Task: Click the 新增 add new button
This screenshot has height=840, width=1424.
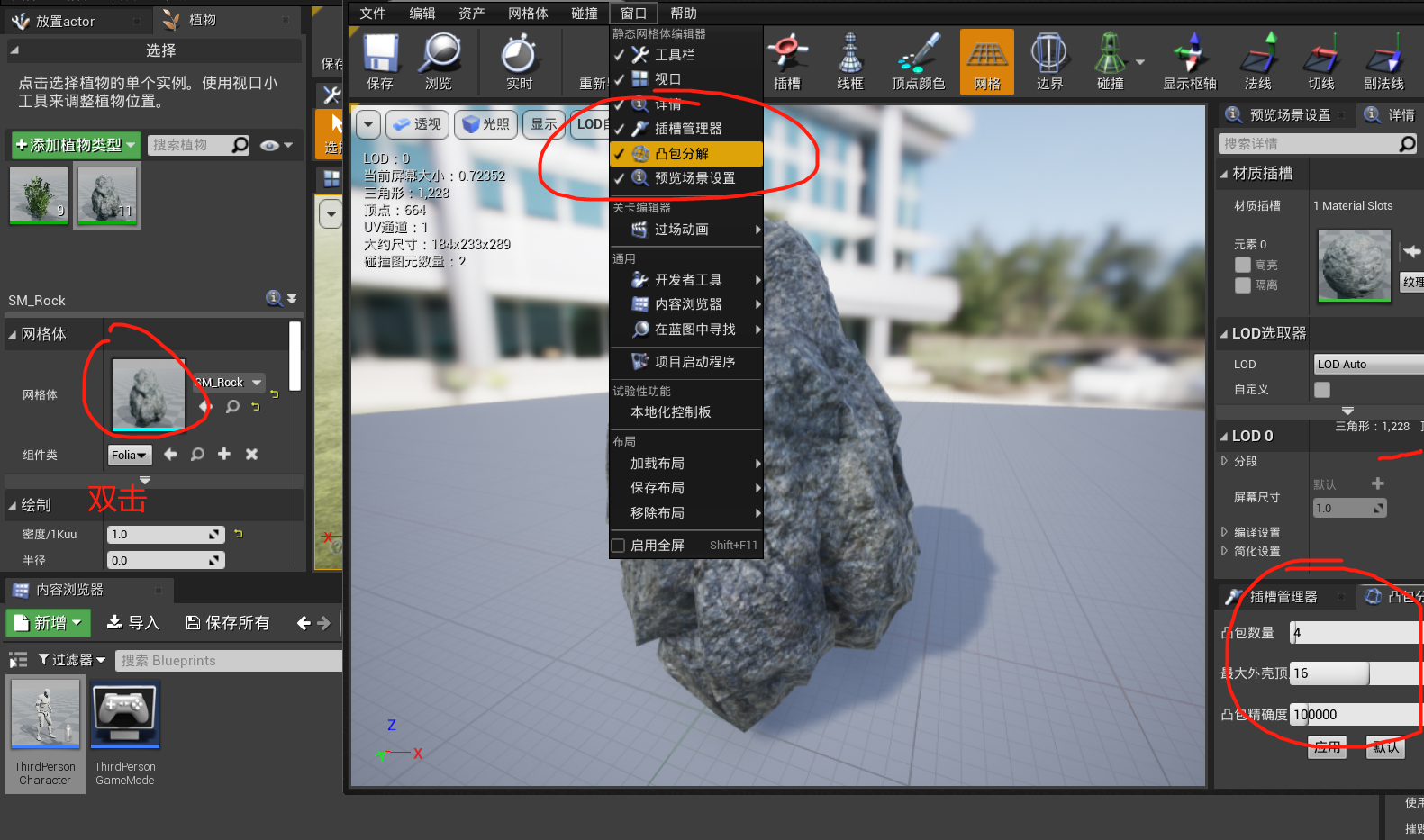Action: tap(49, 623)
